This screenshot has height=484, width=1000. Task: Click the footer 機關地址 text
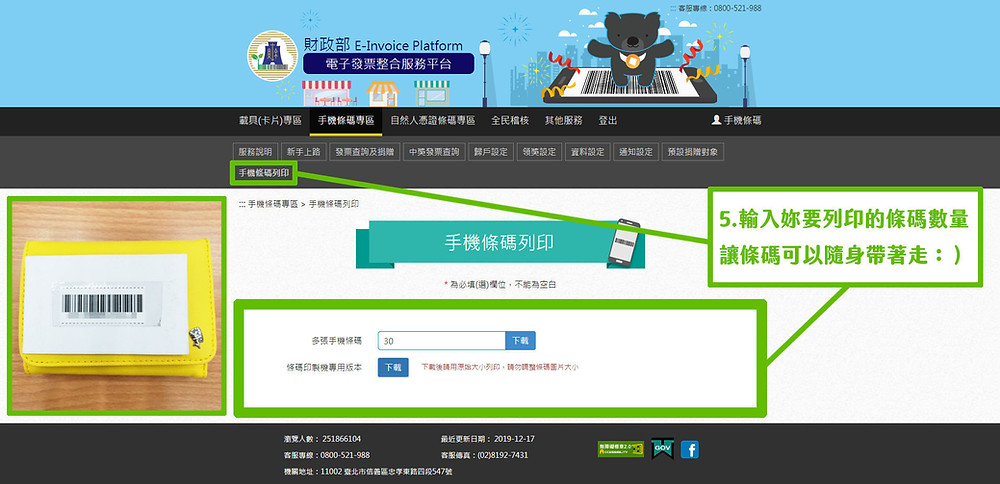[368, 472]
